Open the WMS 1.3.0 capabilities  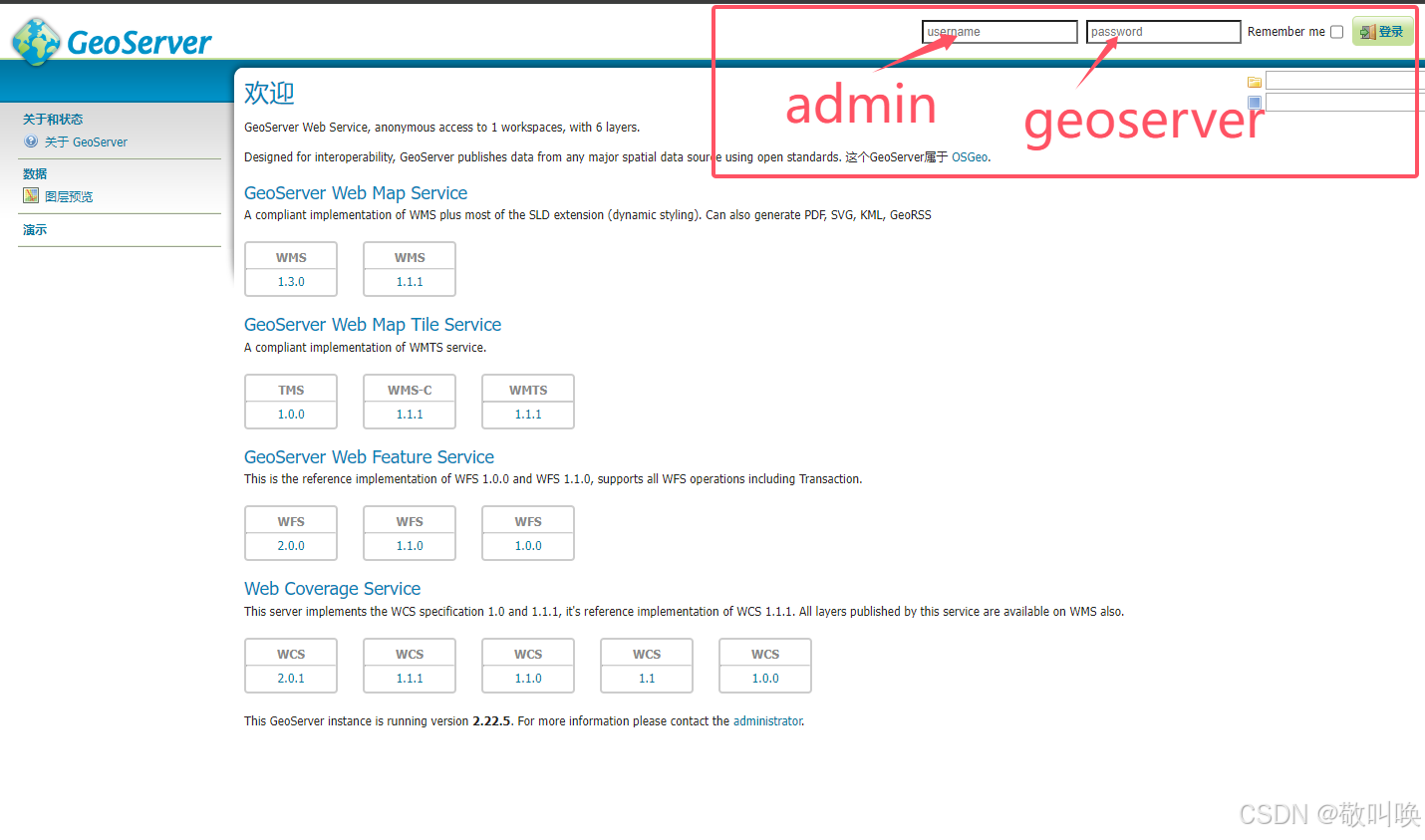(x=290, y=281)
